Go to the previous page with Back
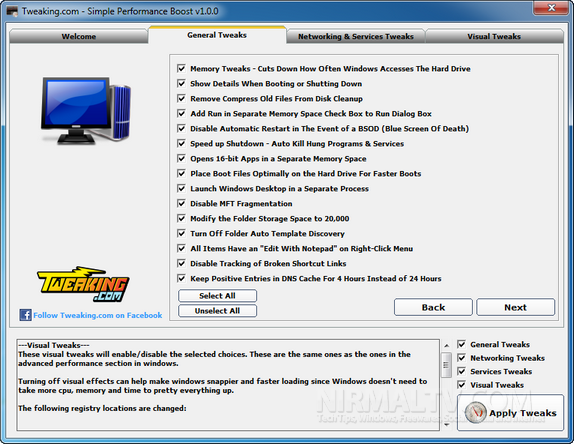This screenshot has height=444, width=574. (433, 307)
